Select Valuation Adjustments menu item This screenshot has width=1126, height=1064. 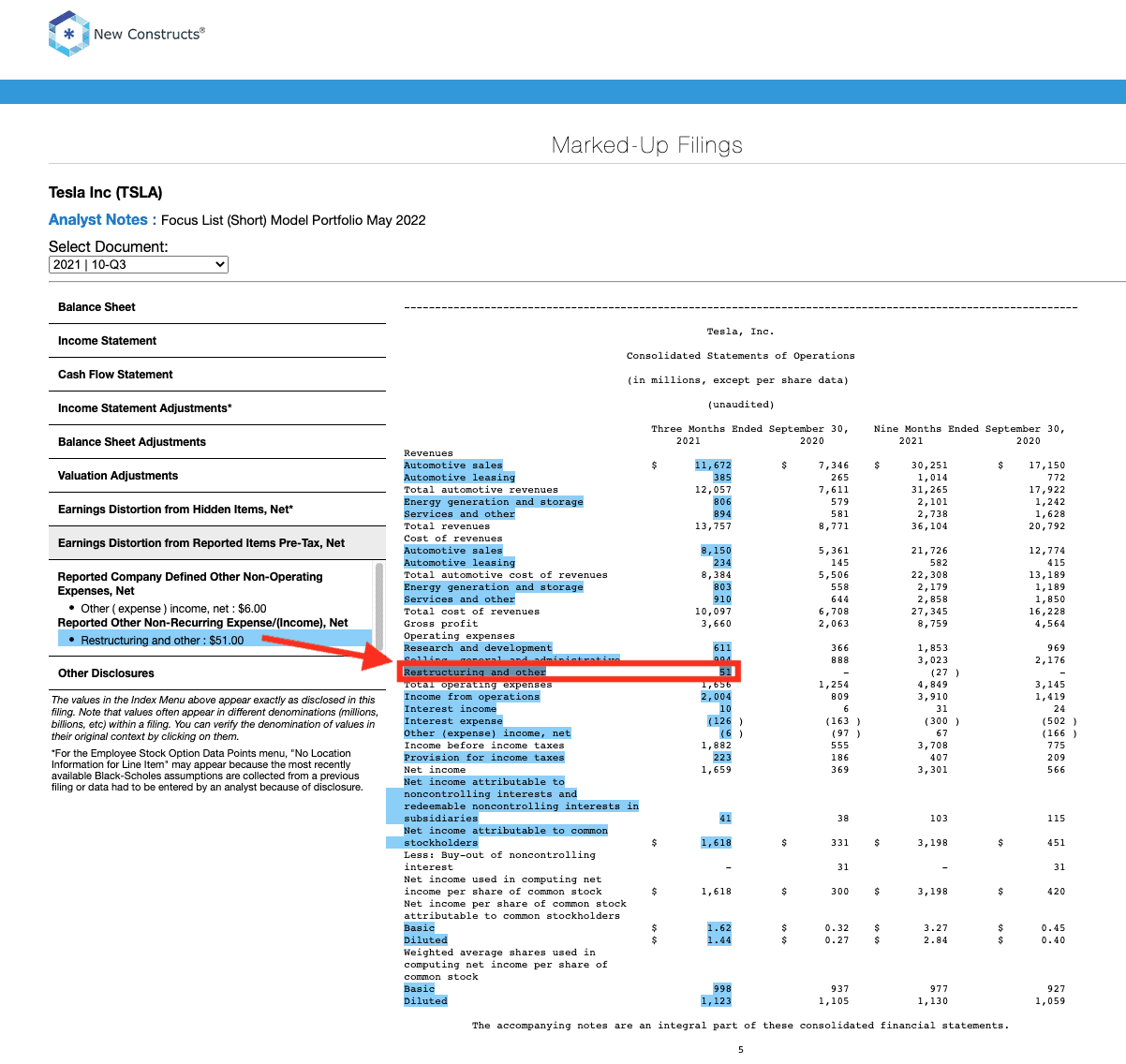[x=217, y=476]
